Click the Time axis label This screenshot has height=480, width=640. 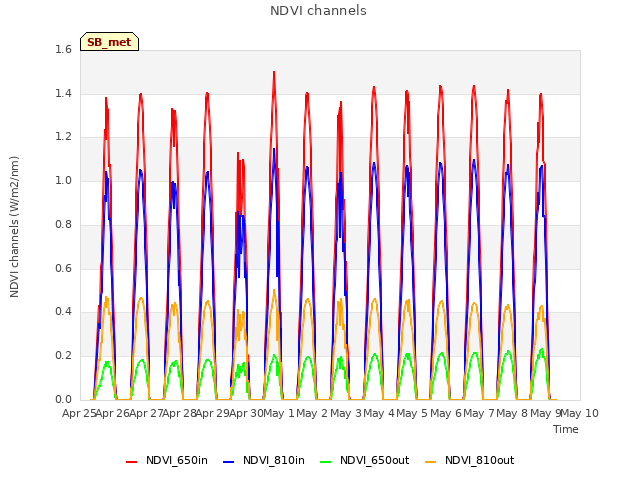(x=566, y=429)
